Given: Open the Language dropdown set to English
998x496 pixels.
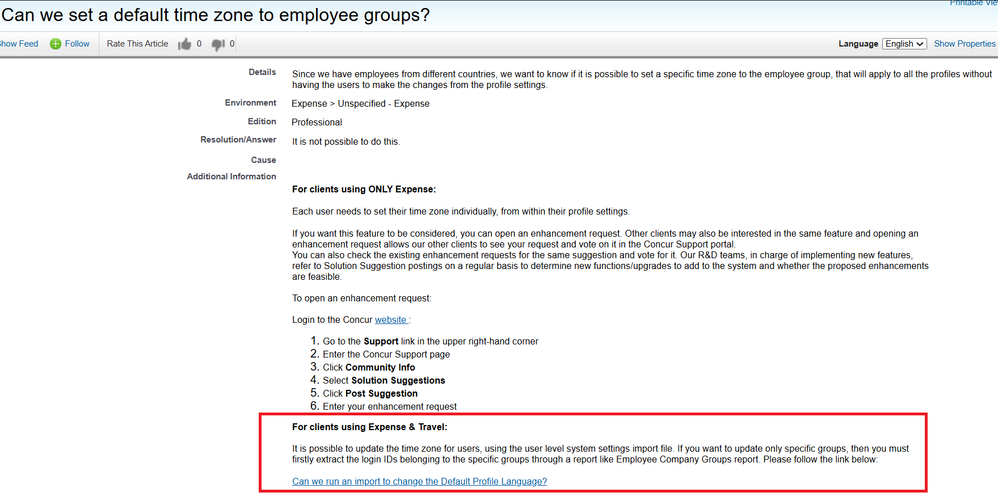Looking at the screenshot, I should tap(904, 44).
